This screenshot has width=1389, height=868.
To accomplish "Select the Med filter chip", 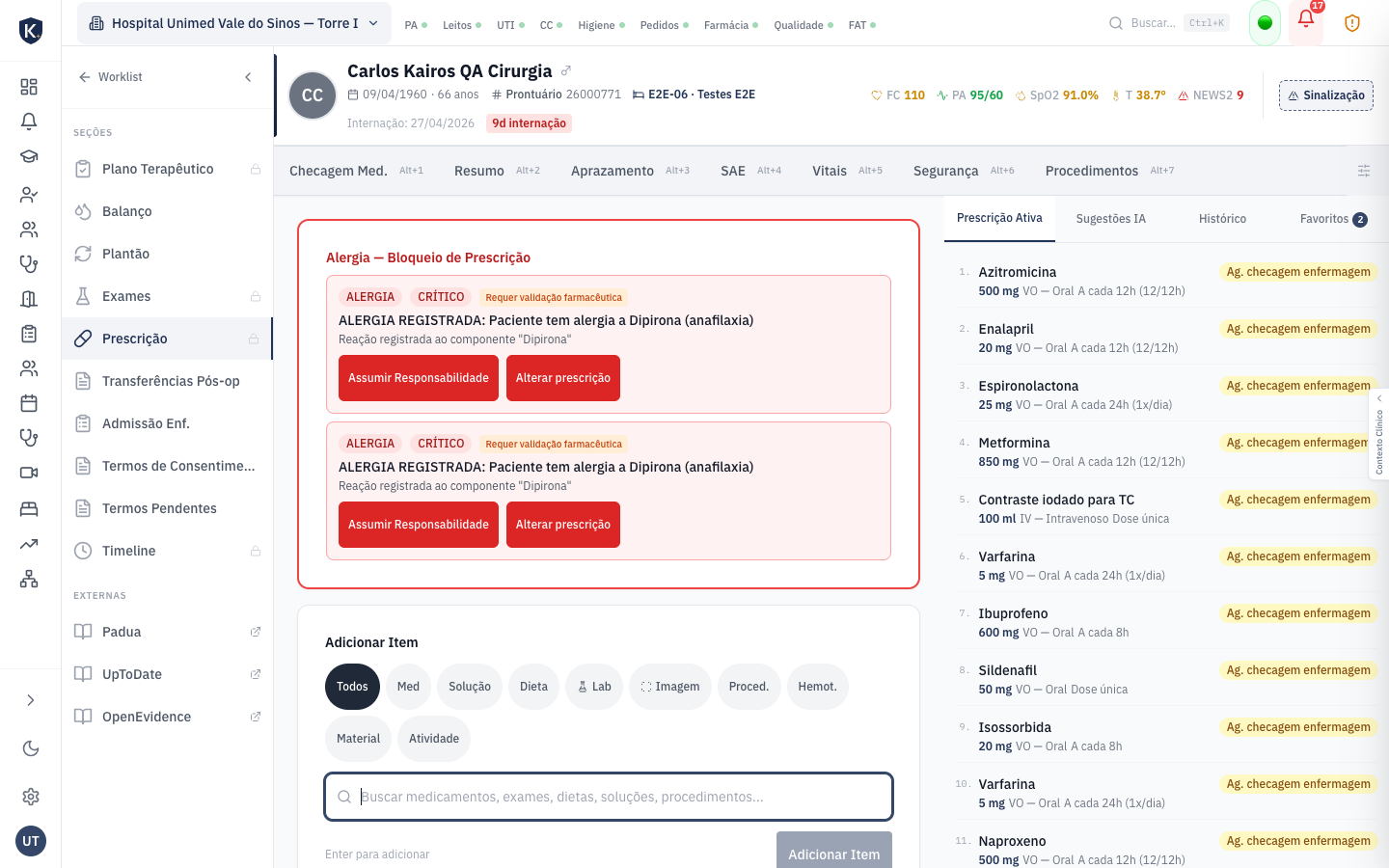I will (408, 687).
